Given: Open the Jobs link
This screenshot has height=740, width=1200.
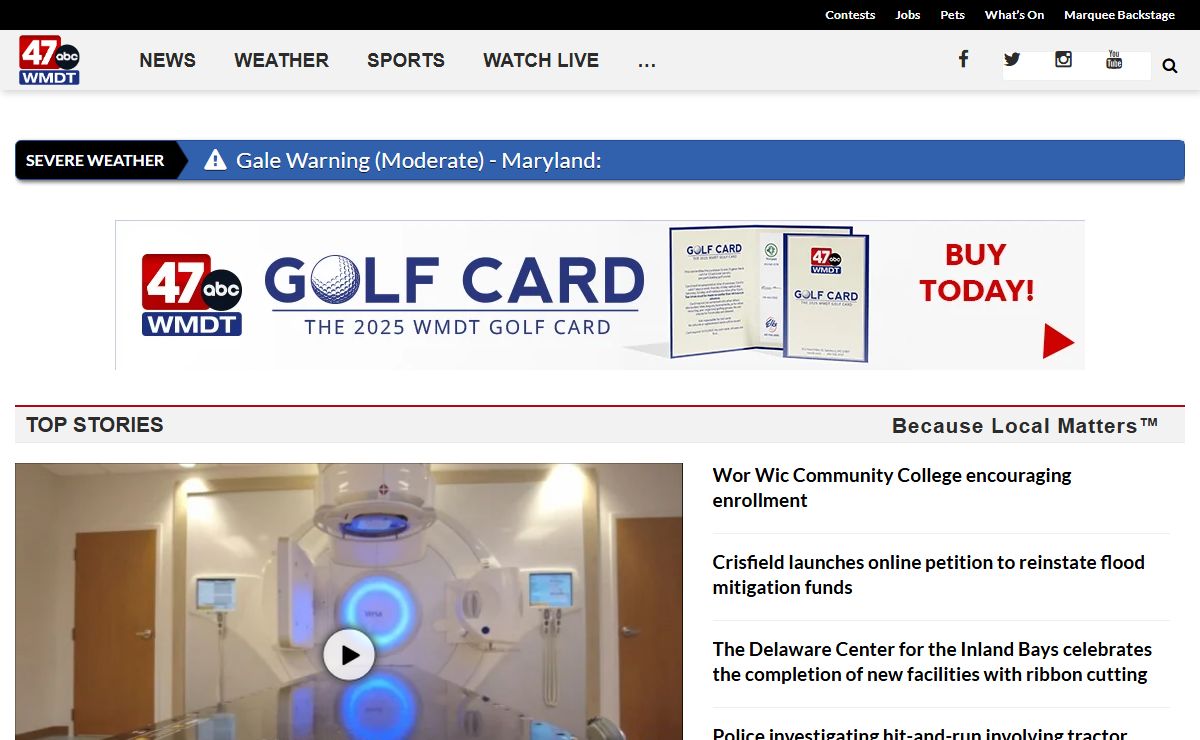Looking at the screenshot, I should click(x=908, y=15).
